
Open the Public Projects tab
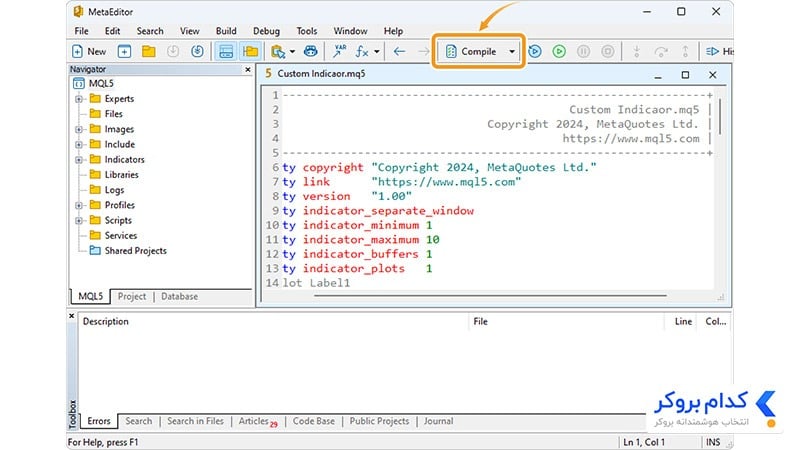pyautogui.click(x=379, y=421)
